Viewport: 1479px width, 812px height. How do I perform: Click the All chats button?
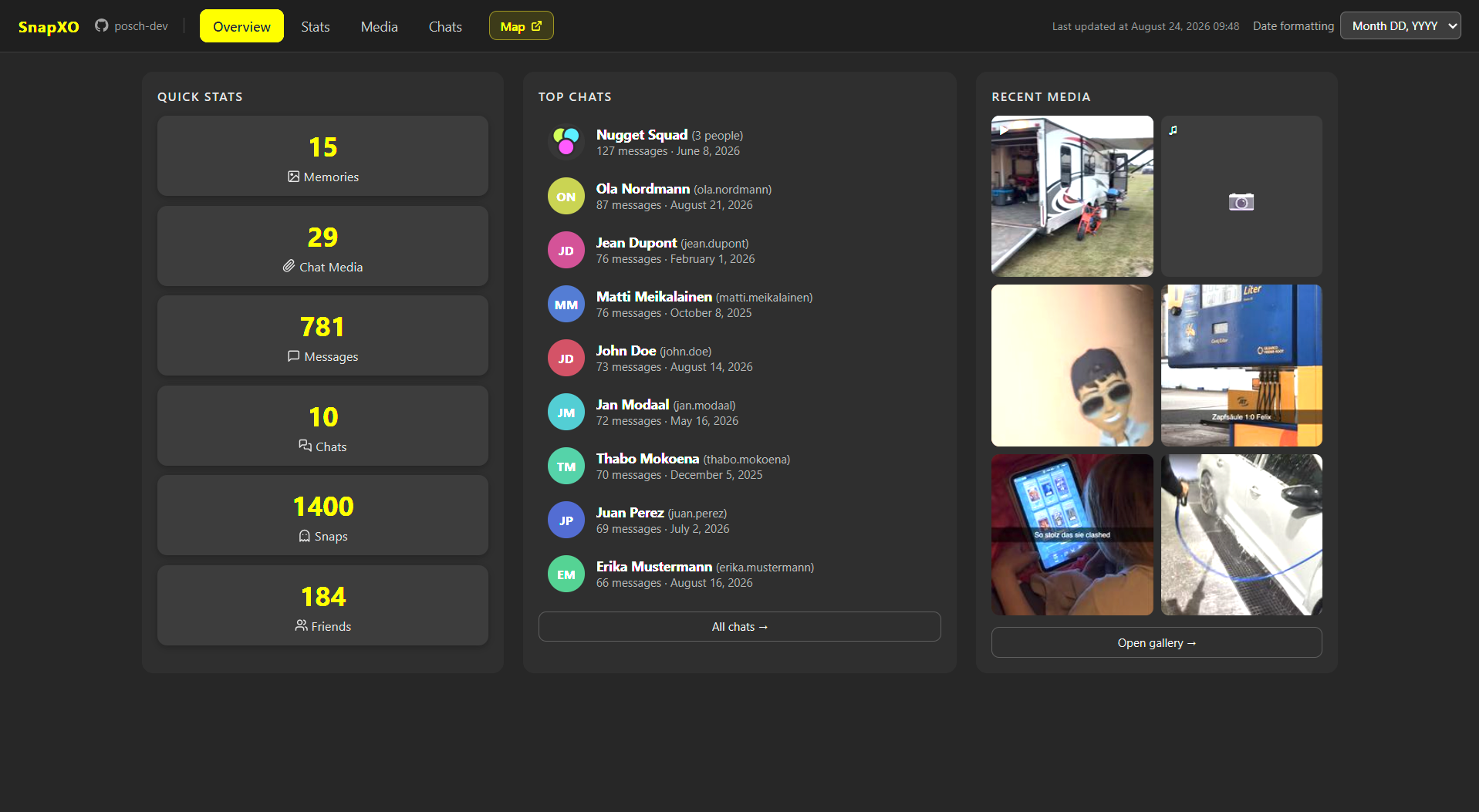[x=740, y=626]
